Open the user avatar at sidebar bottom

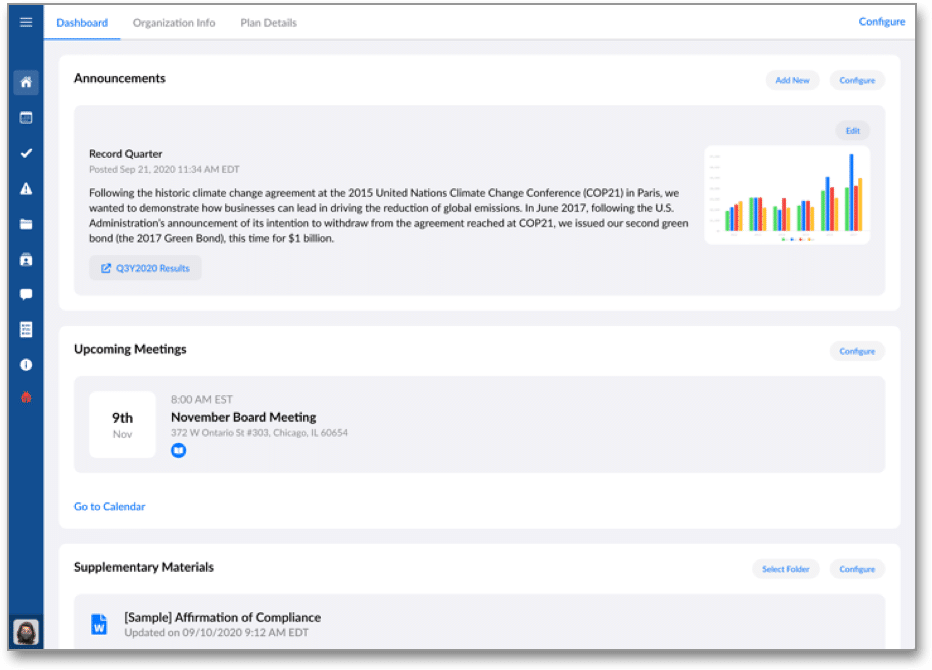[25, 632]
